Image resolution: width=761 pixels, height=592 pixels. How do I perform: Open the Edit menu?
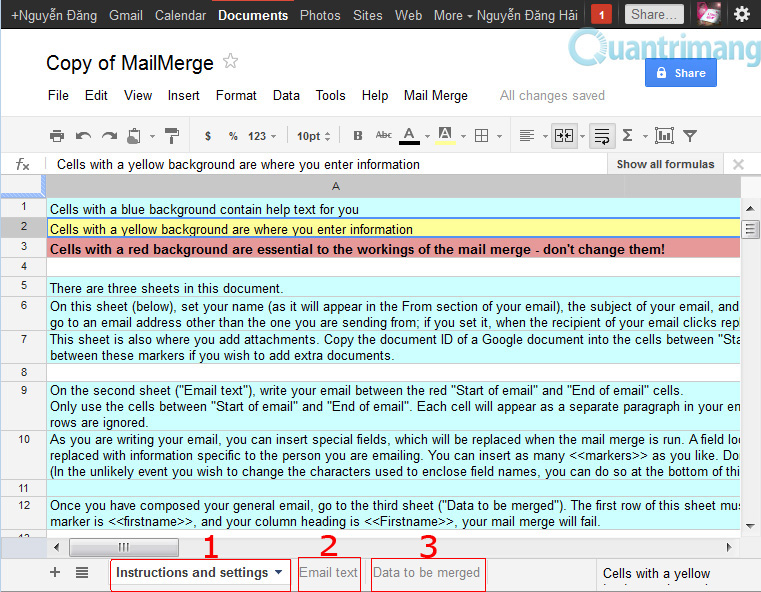tap(96, 96)
